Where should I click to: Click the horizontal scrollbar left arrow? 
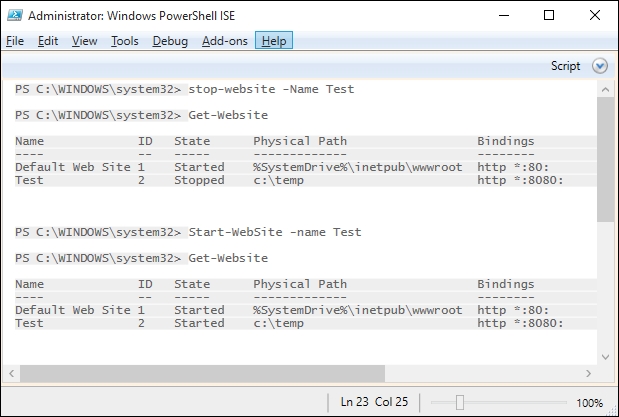click(x=11, y=374)
